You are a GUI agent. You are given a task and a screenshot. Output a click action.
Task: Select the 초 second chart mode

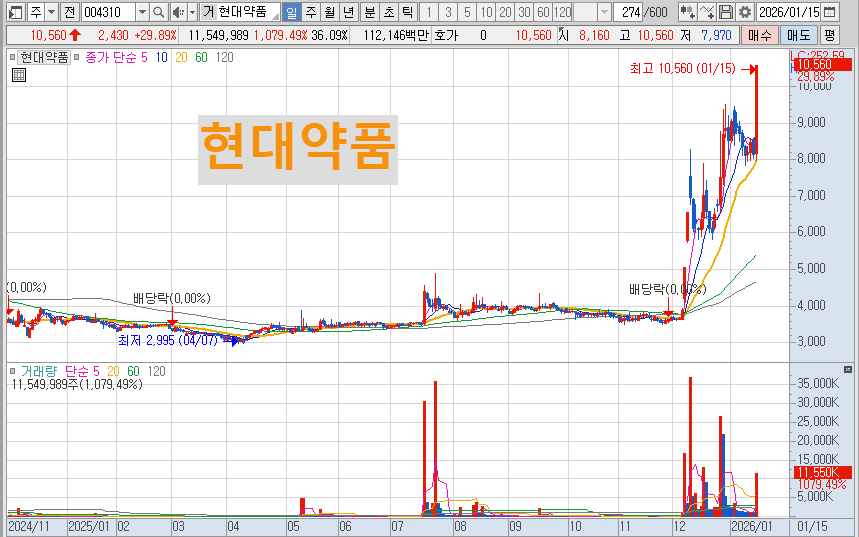(x=389, y=12)
